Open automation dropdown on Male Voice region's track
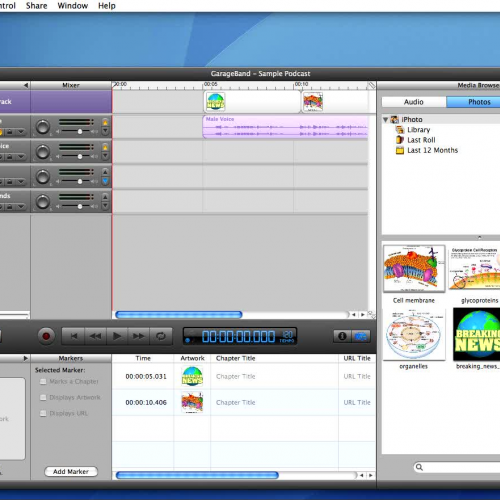This screenshot has width=500, height=500. tap(21, 132)
